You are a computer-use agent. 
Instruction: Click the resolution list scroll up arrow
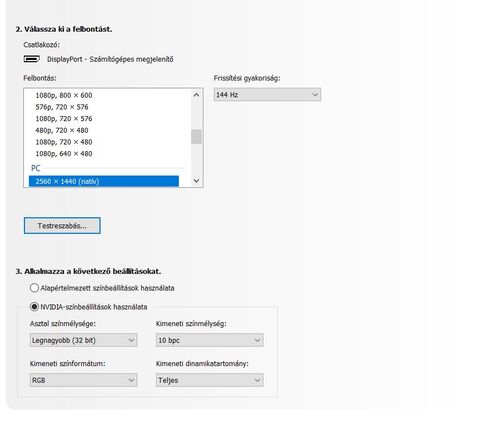pos(196,95)
